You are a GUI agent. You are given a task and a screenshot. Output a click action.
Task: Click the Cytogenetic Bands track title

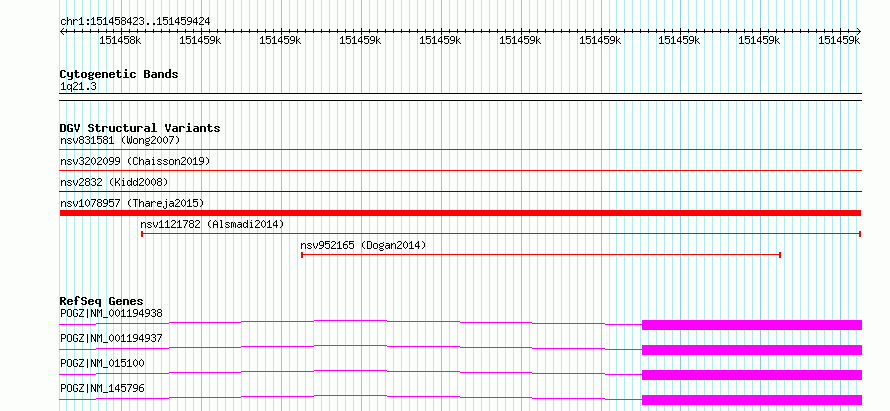(119, 74)
